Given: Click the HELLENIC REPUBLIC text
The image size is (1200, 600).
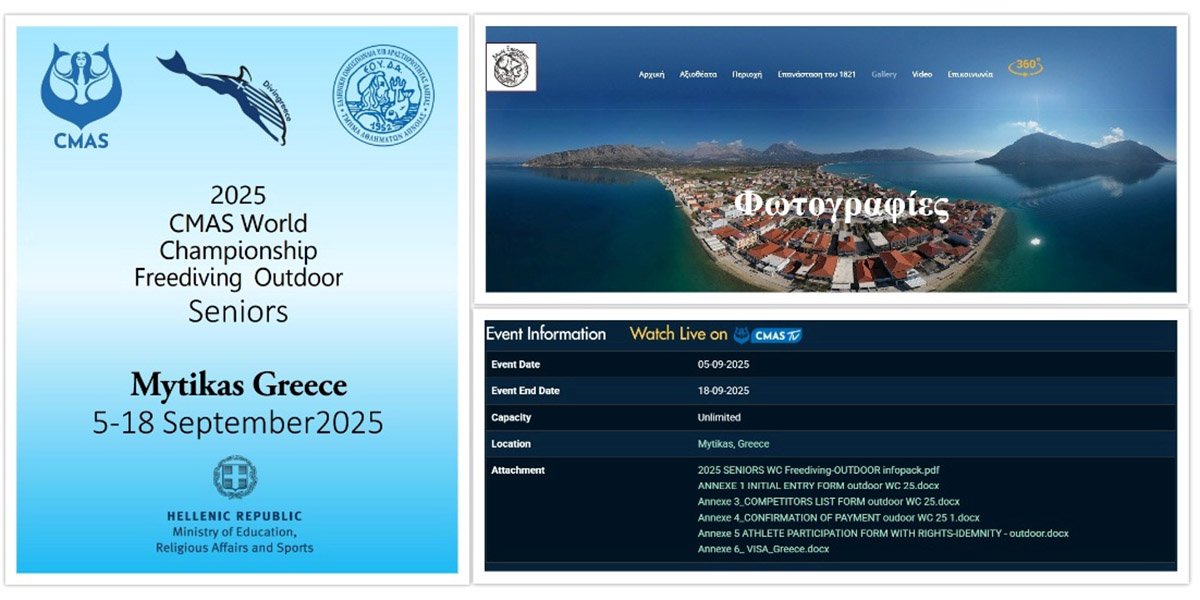Looking at the screenshot, I should click(x=234, y=515).
